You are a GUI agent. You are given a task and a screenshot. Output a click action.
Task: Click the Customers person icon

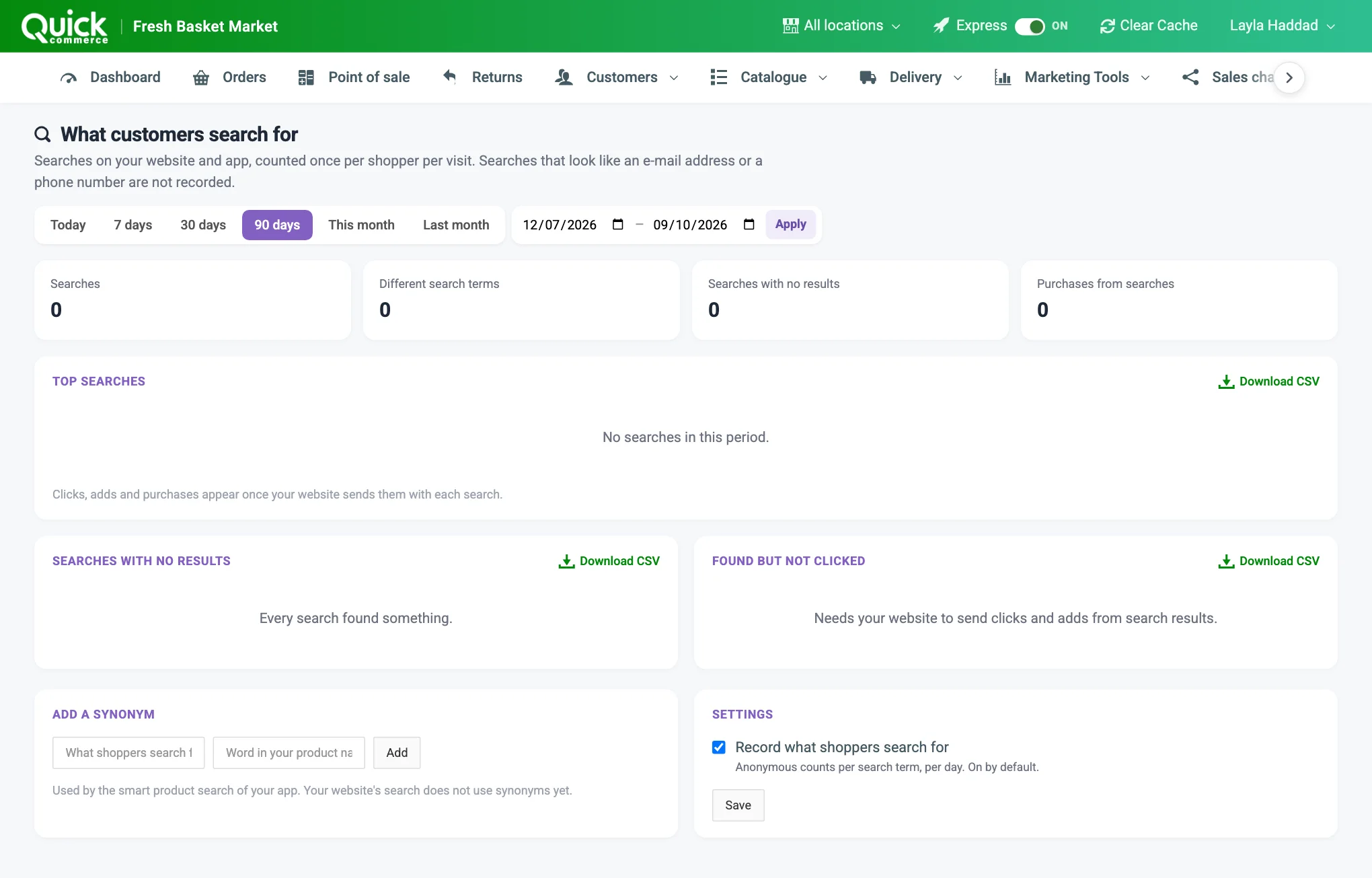[x=564, y=77]
